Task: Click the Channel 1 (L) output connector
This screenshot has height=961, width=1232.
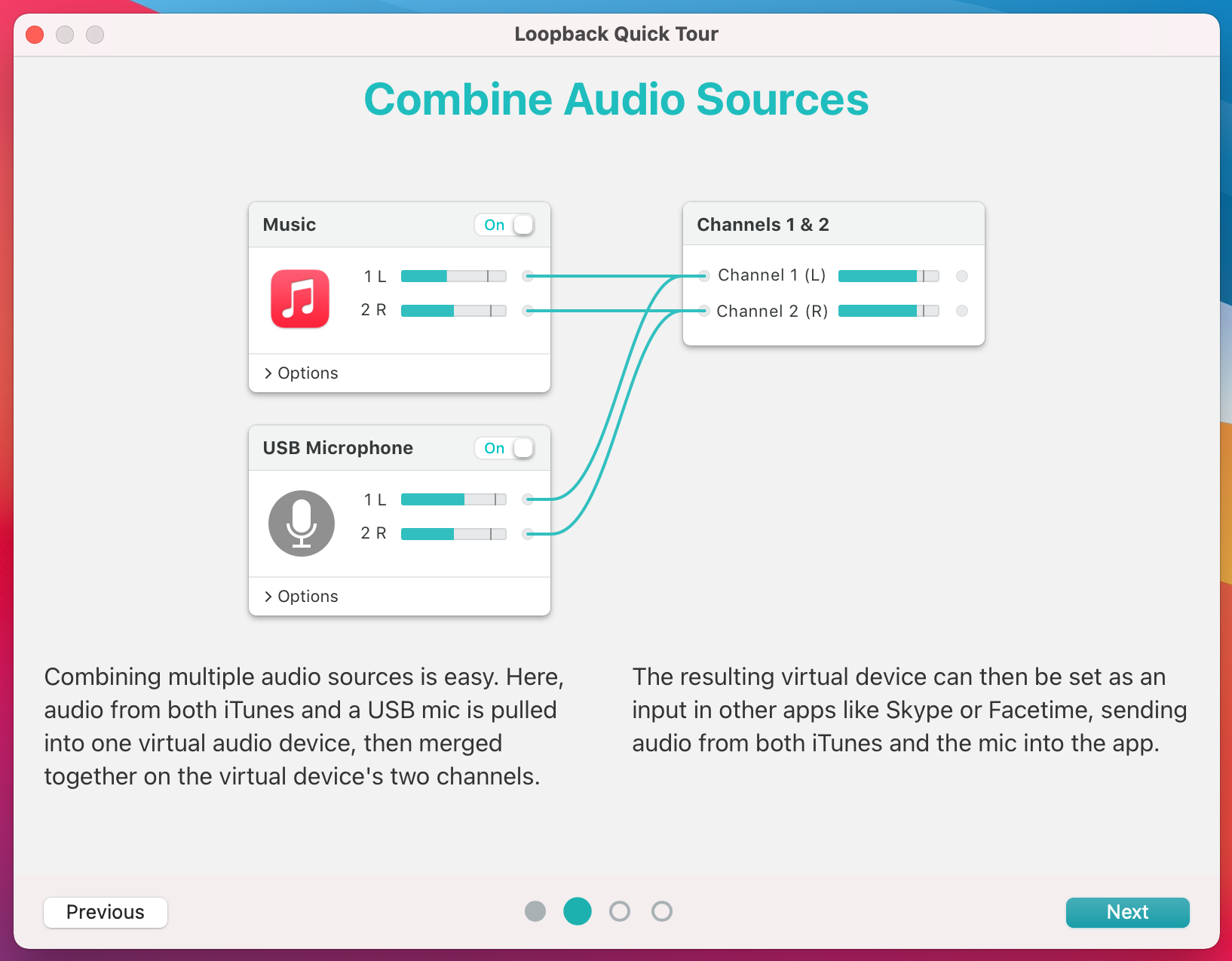Action: click(x=962, y=276)
